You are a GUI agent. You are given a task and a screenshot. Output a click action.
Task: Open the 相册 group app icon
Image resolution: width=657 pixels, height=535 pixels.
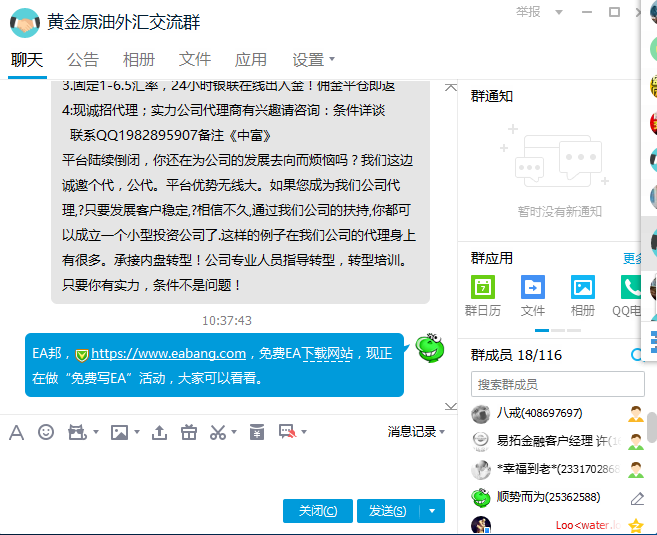coord(582,287)
